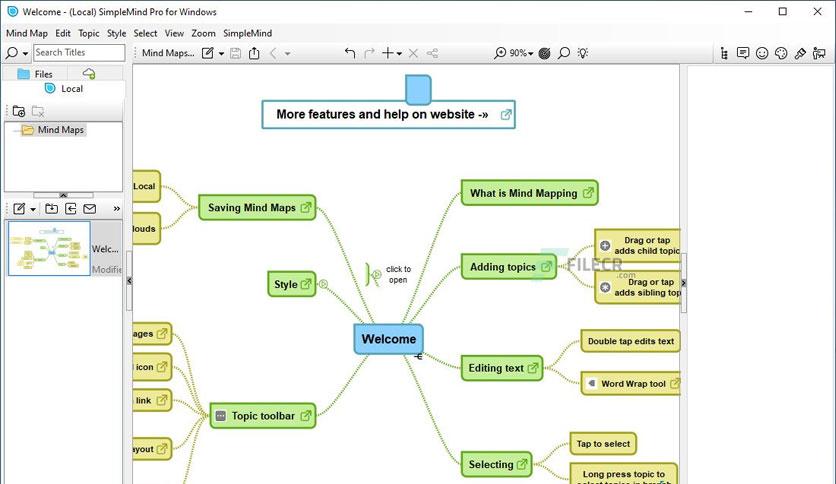The width and height of the screenshot is (836, 484).
Task: Open the Topic menu
Action: coord(89,33)
